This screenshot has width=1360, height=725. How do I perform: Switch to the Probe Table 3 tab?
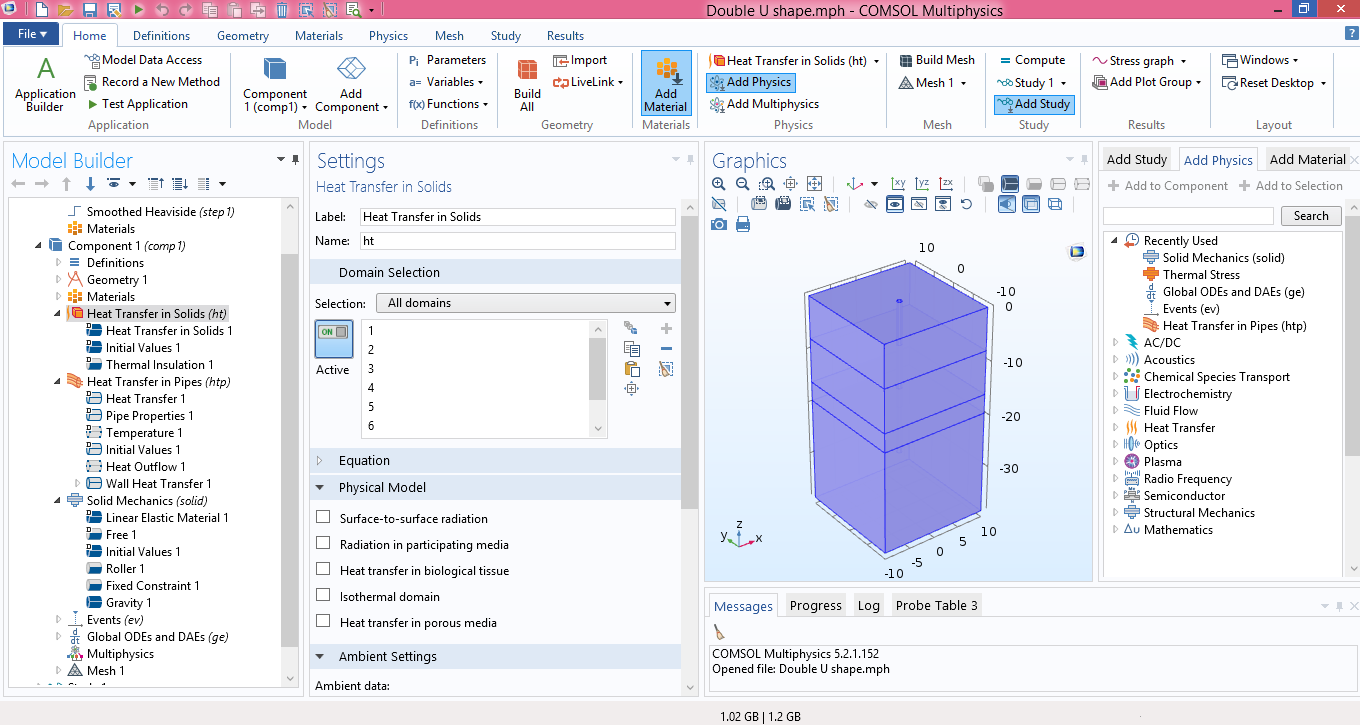coord(936,605)
